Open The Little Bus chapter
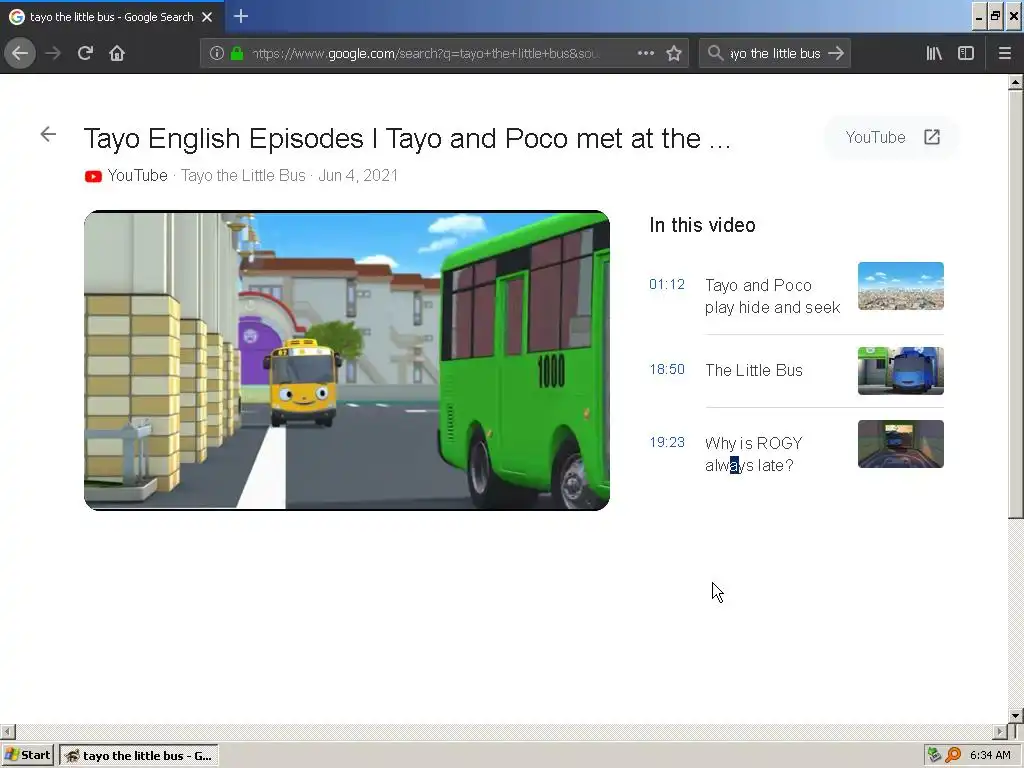 pos(754,370)
